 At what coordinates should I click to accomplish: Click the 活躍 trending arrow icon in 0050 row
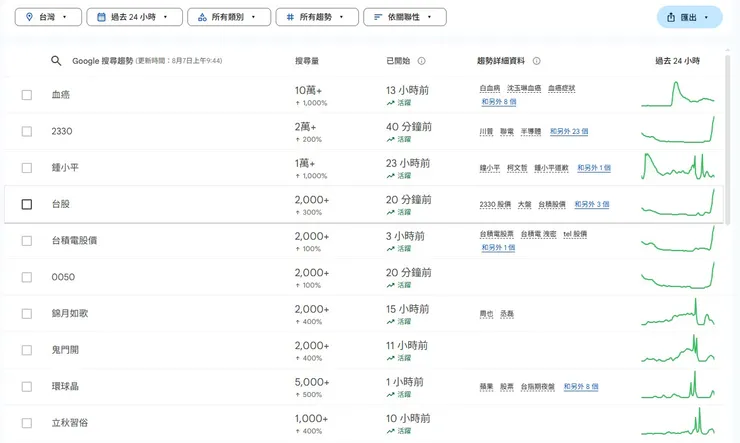coord(390,285)
